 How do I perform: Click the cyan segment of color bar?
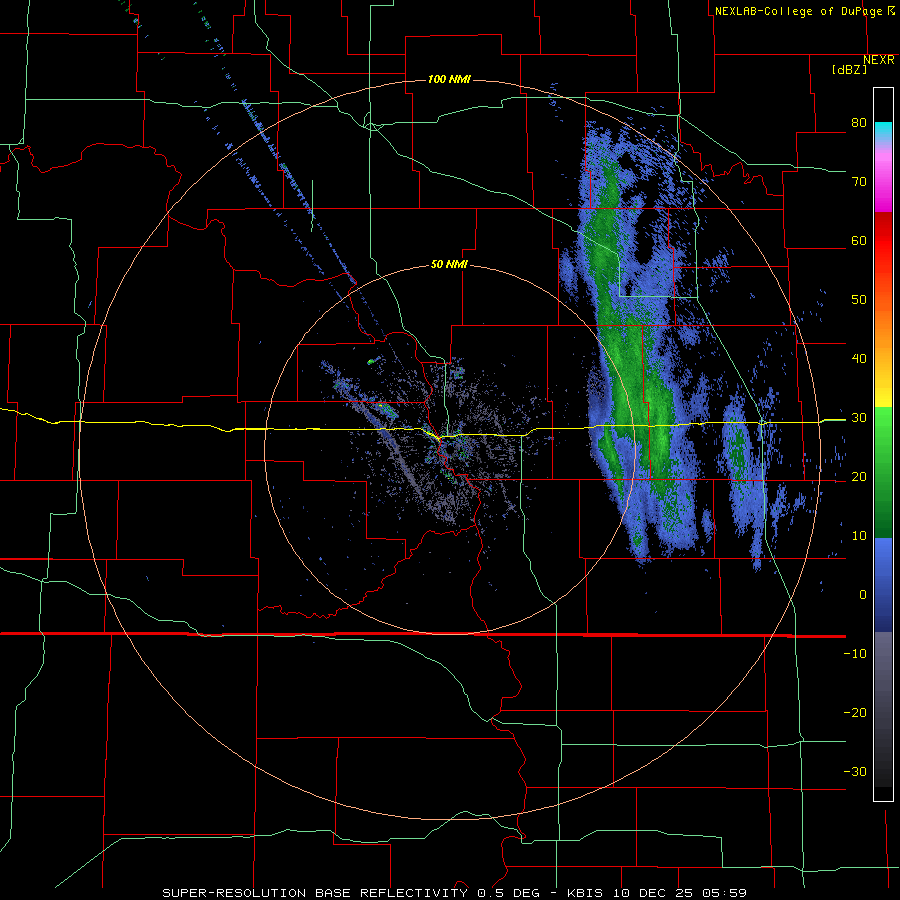pyautogui.click(x=883, y=131)
